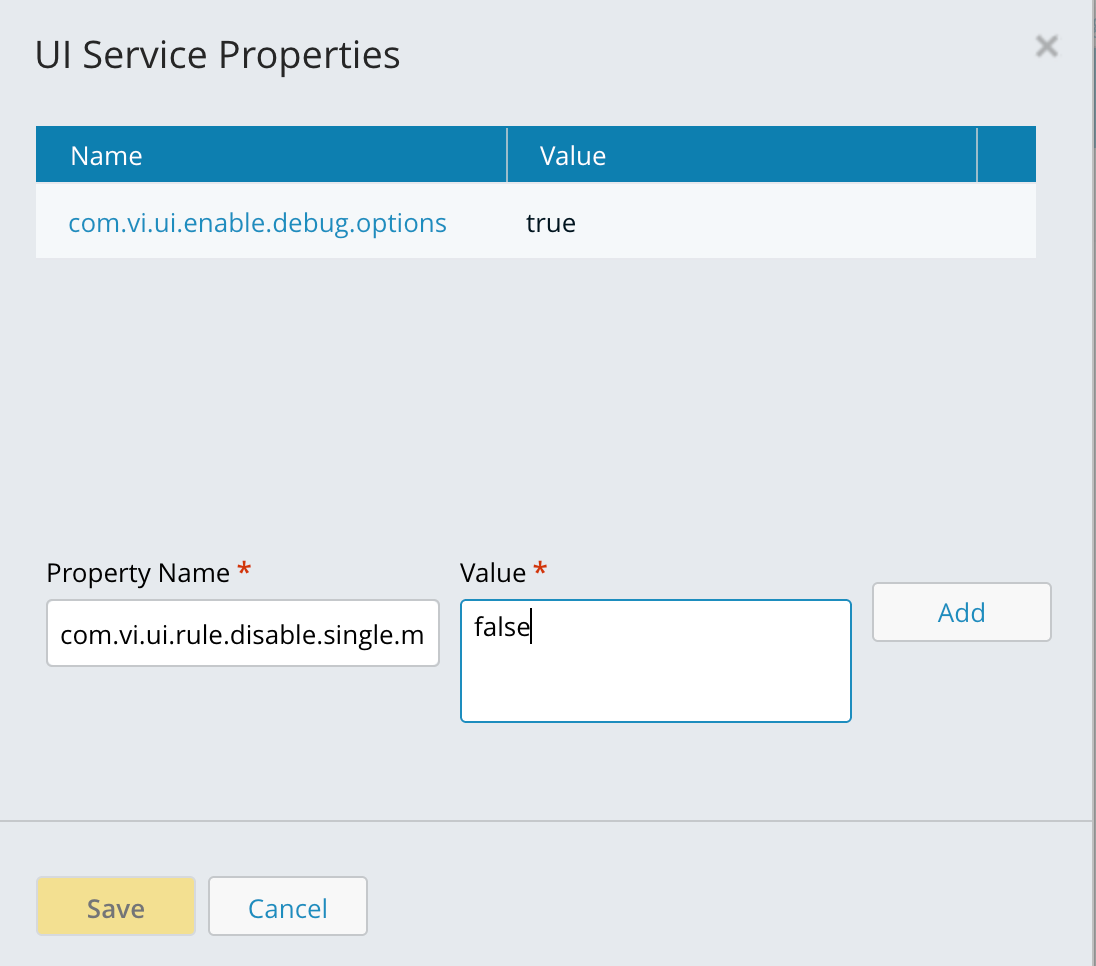Cancel the property changes
The image size is (1096, 966).
[x=288, y=907]
